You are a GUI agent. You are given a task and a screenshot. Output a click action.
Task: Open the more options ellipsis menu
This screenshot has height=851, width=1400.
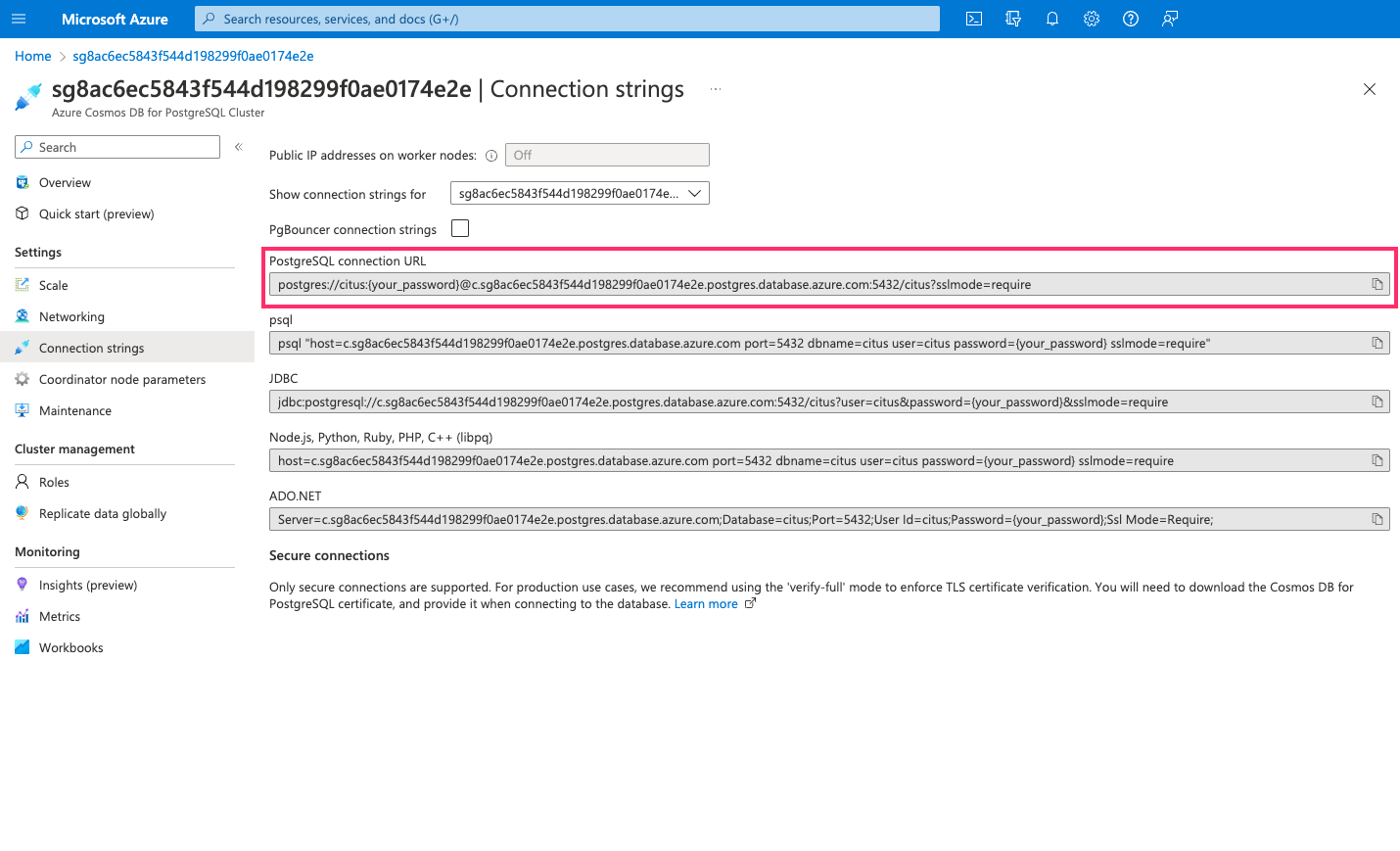(x=715, y=88)
